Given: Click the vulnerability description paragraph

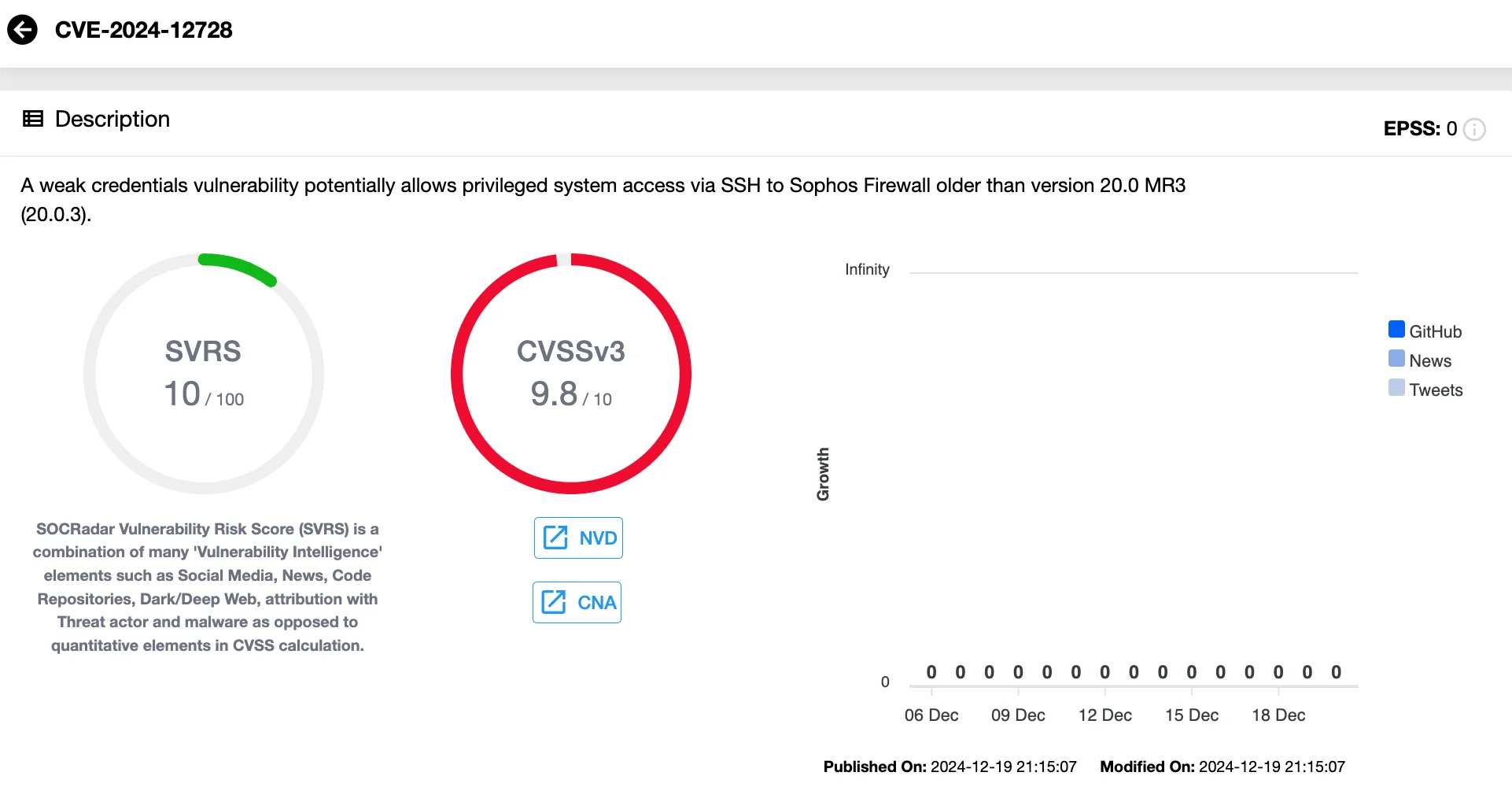Looking at the screenshot, I should (x=603, y=200).
